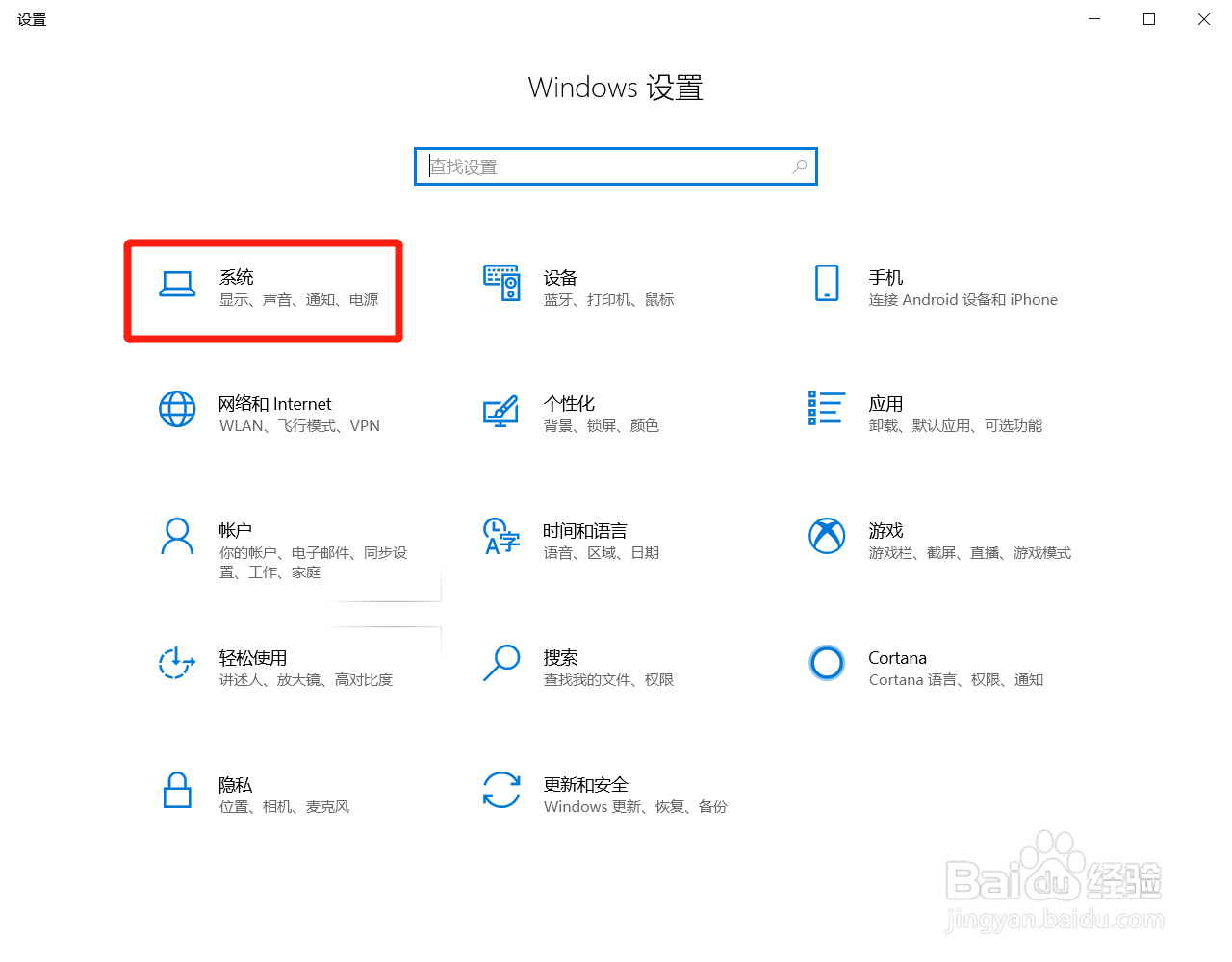Click the text 语言、区域、日期
The width and height of the screenshot is (1232, 962).
tap(602, 553)
